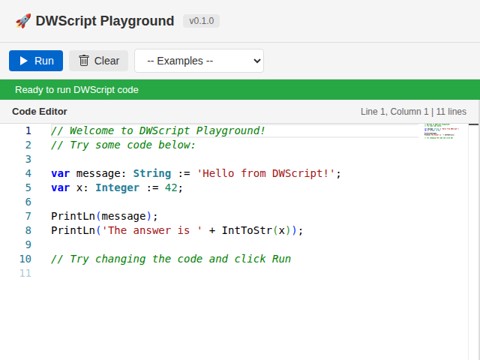Click the var keyword on line 4
Screen dimensions: 480x360
[x=60, y=173]
